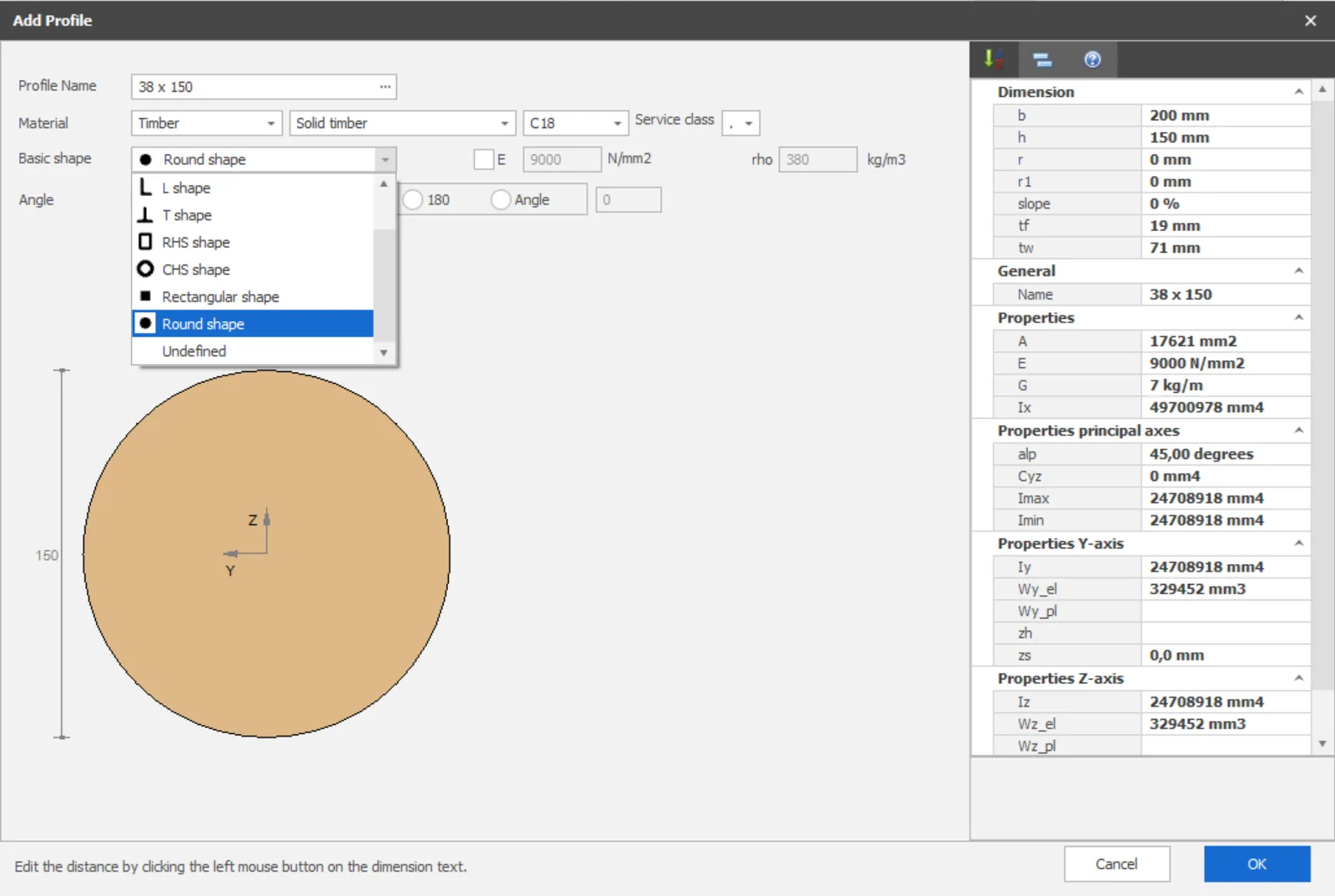1335x896 pixels.
Task: Select the custom Angle radio button
Action: [x=501, y=200]
